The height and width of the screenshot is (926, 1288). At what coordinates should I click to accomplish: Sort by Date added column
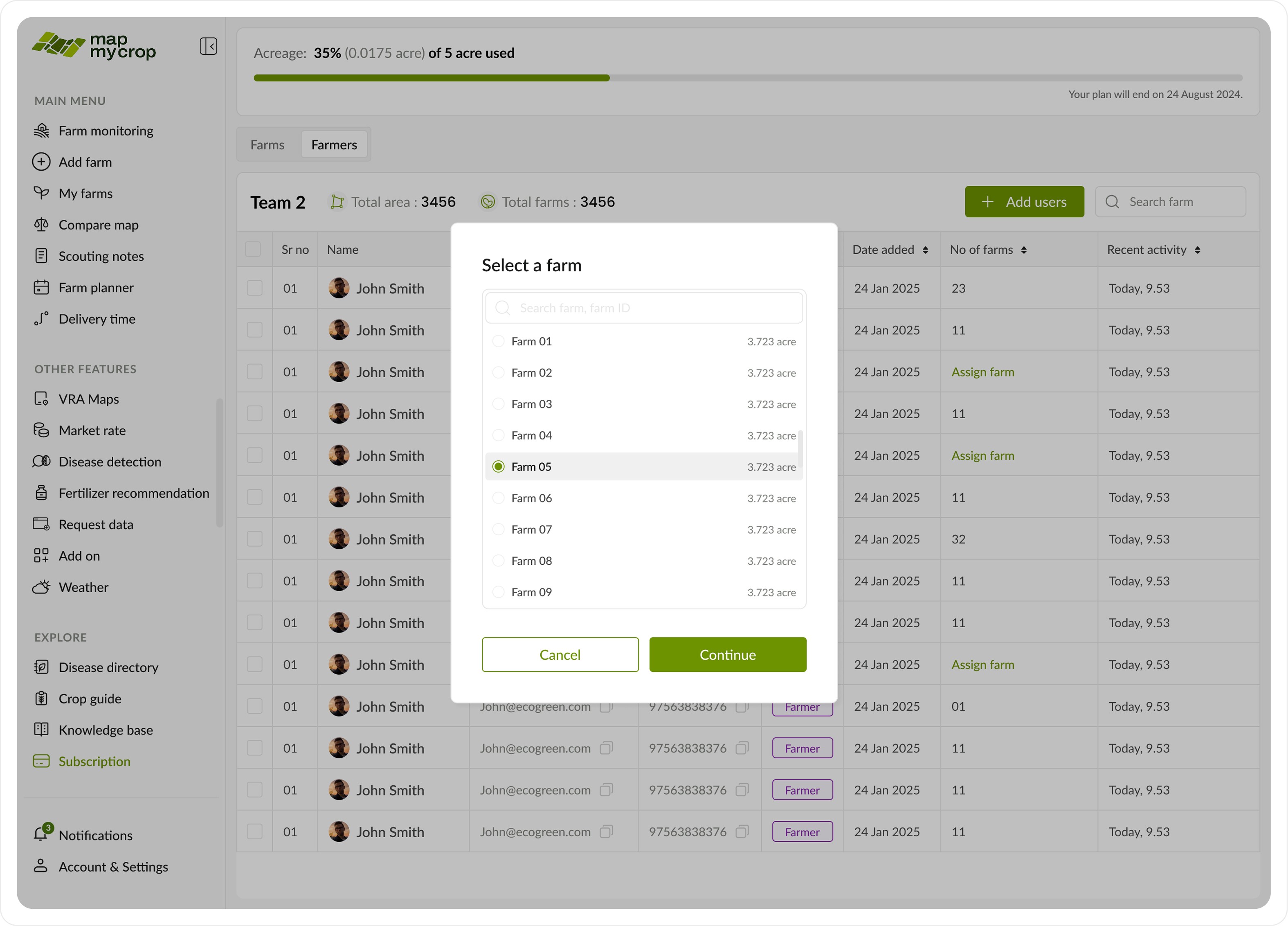tap(925, 250)
